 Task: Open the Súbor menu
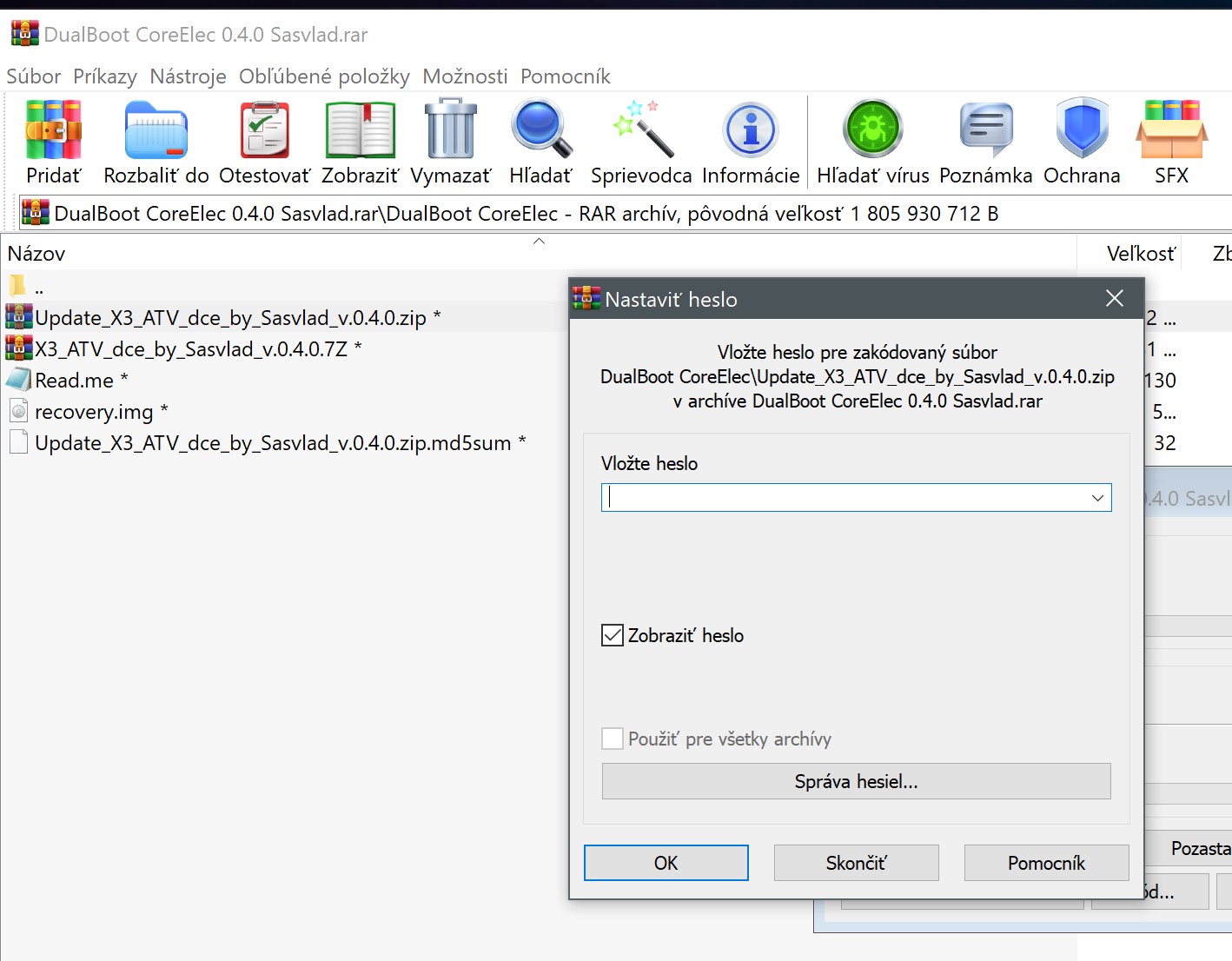(x=34, y=76)
